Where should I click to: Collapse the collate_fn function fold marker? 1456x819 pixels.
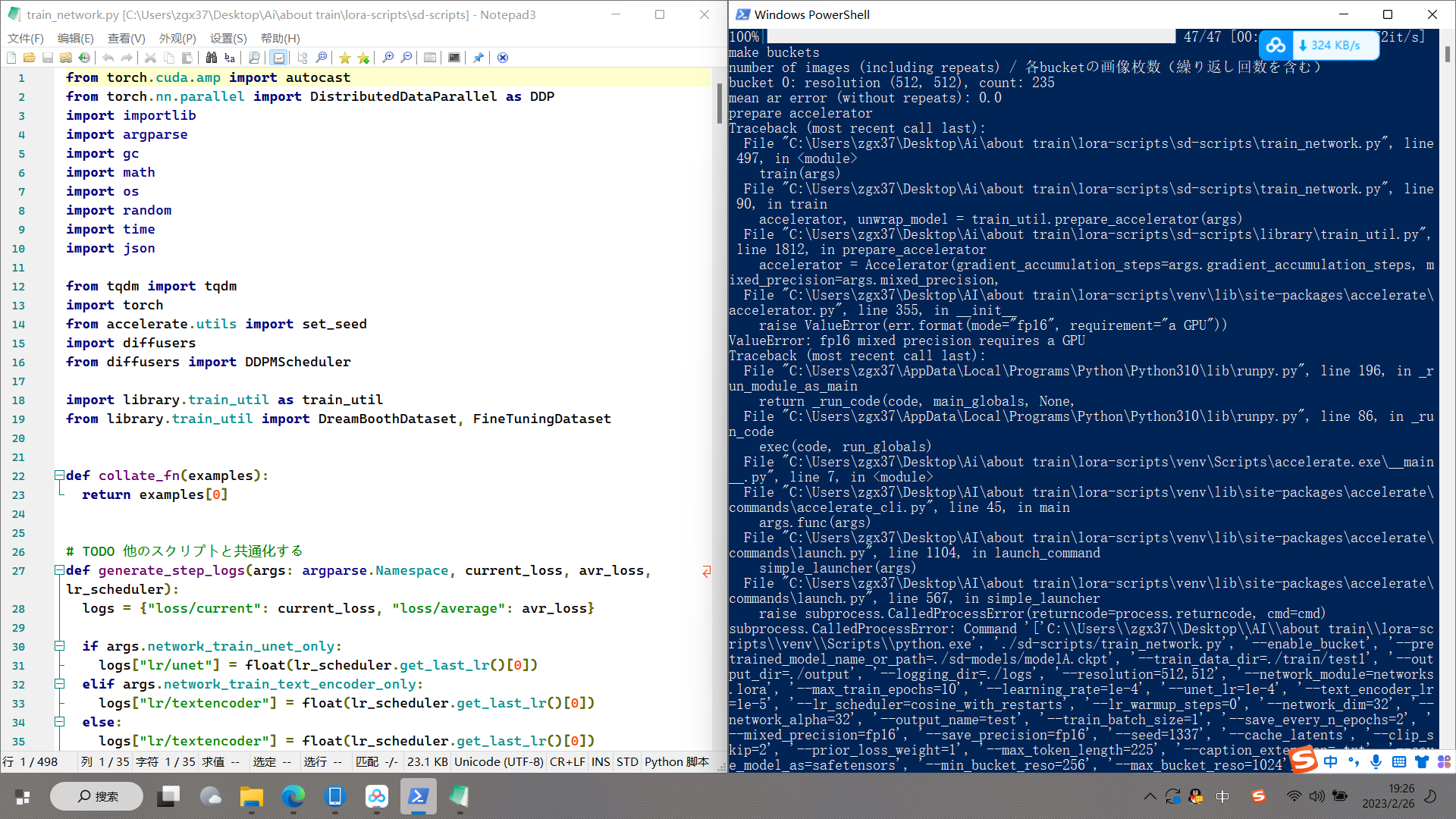(x=59, y=475)
